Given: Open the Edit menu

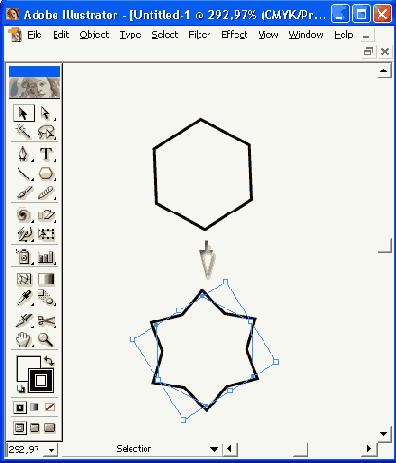Looking at the screenshot, I should (61, 35).
